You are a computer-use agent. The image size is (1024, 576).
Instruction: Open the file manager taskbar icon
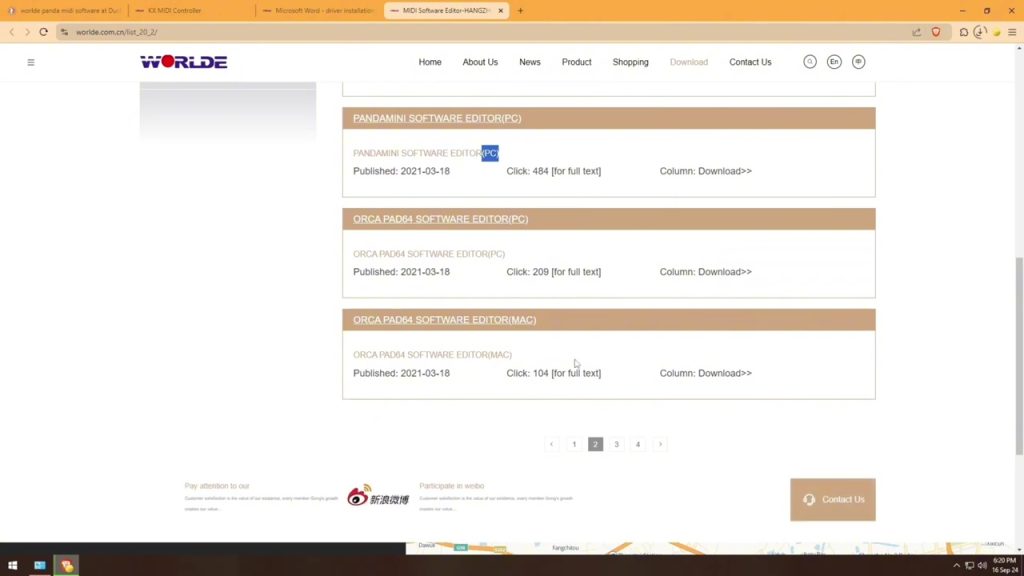(40, 565)
